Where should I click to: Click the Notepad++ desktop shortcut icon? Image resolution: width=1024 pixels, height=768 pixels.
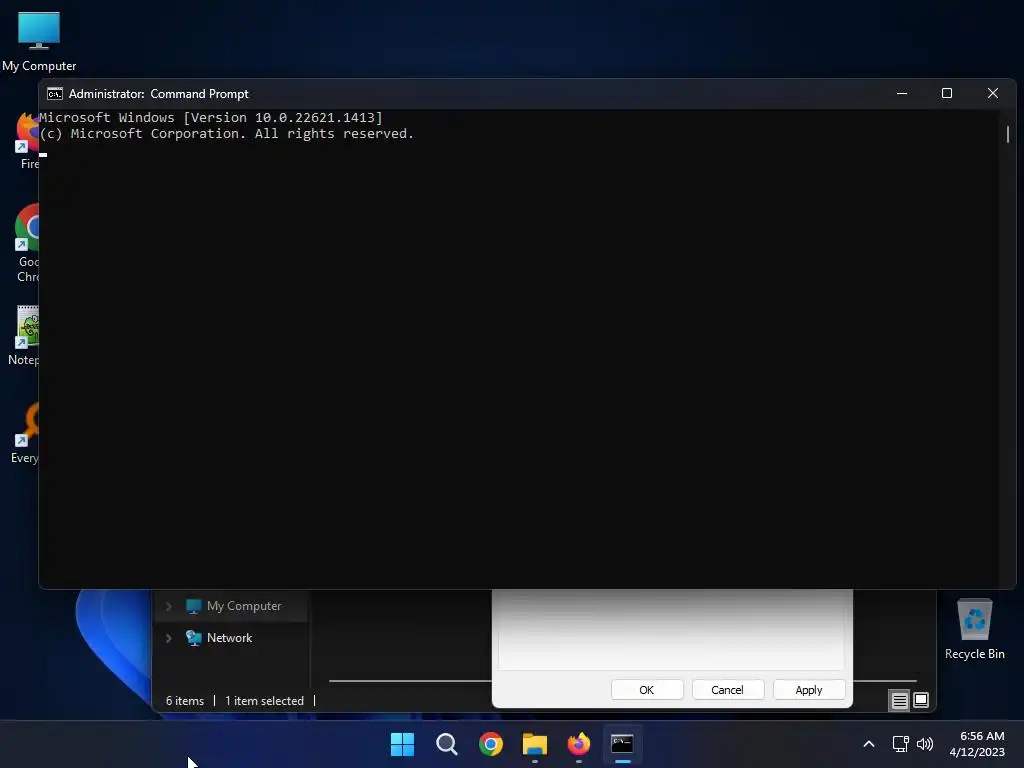pyautogui.click(x=27, y=327)
